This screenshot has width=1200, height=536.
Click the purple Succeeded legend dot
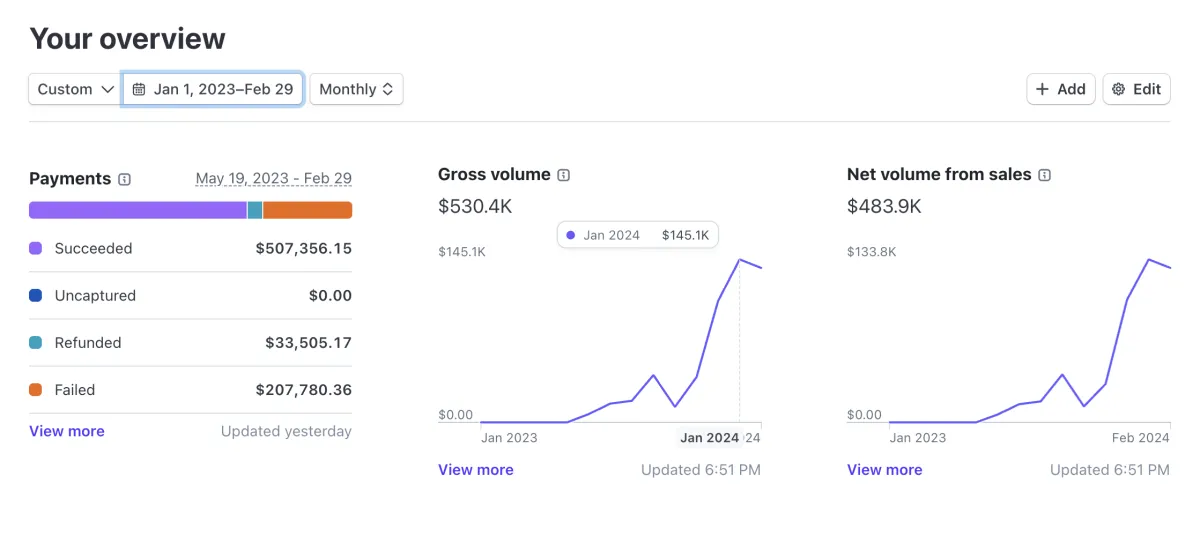point(36,248)
